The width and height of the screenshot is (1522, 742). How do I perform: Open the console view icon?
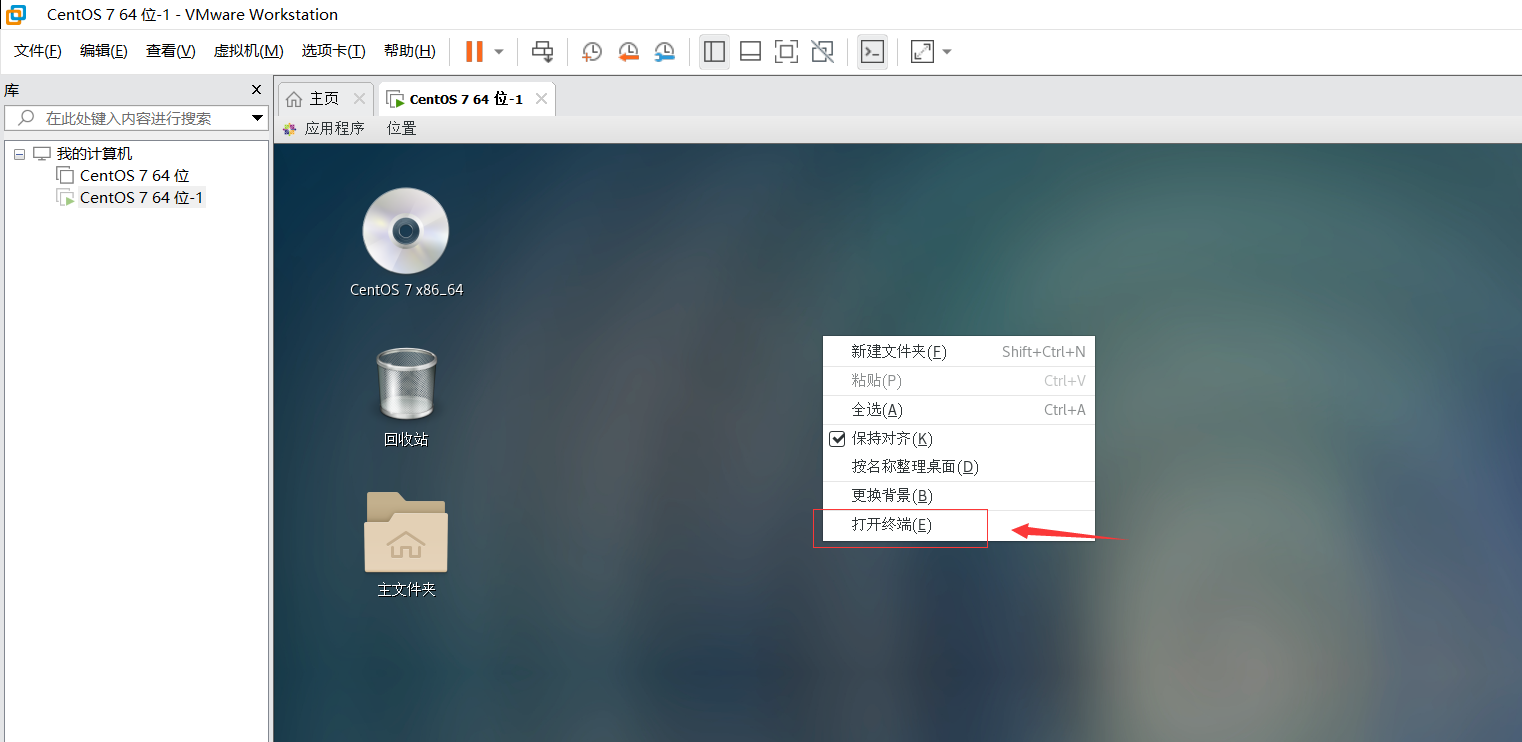pos(872,51)
